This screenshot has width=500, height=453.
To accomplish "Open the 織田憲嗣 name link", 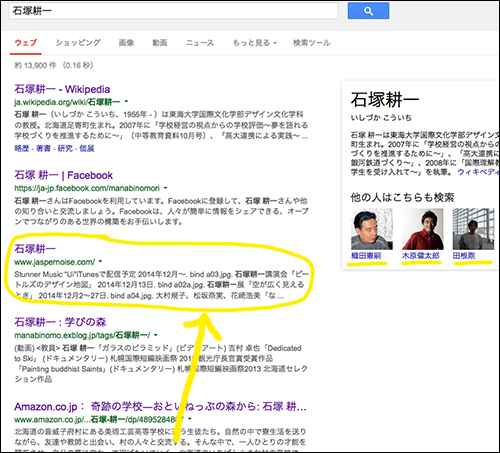I will click(x=366, y=256).
